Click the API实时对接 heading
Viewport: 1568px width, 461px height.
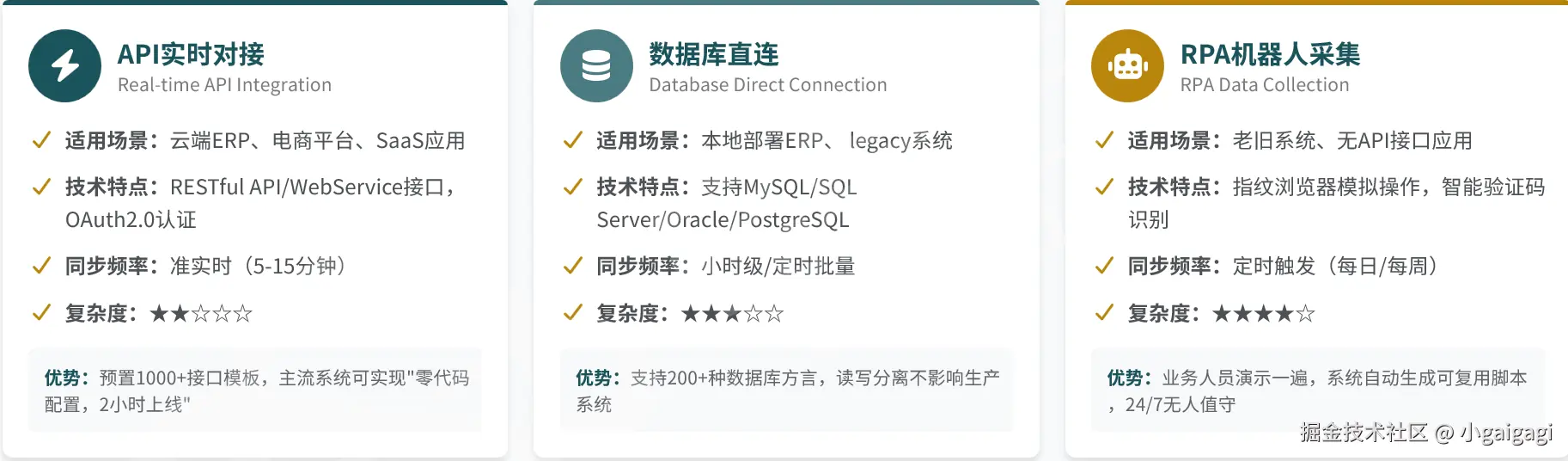(x=191, y=54)
